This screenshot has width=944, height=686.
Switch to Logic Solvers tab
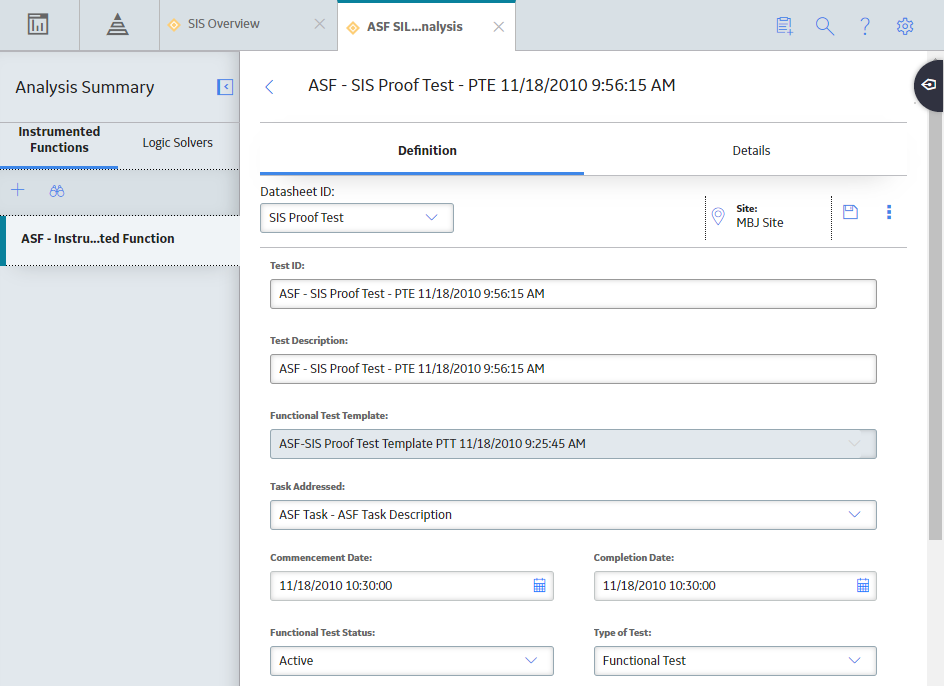tap(178, 143)
